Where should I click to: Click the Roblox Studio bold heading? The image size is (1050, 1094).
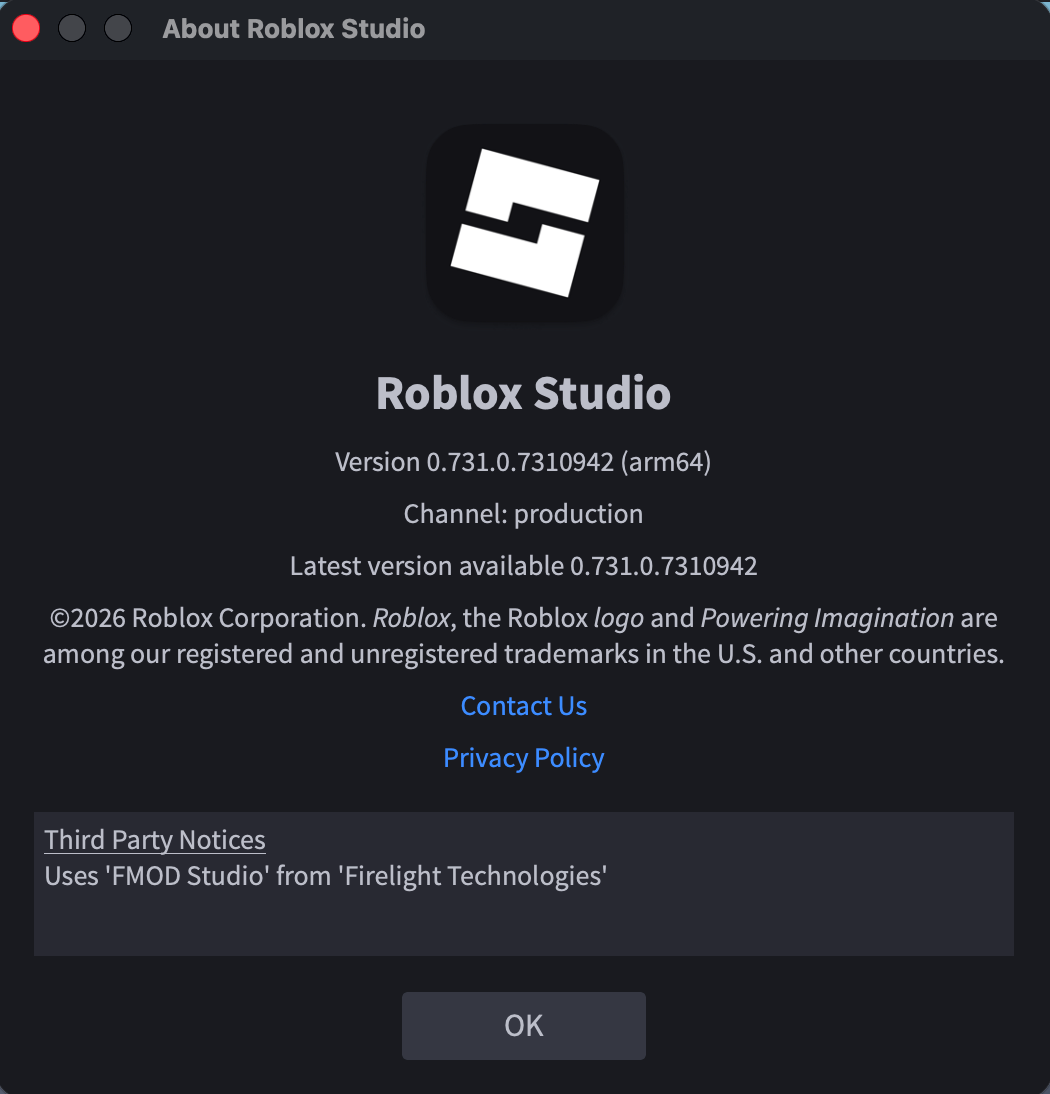(x=523, y=393)
